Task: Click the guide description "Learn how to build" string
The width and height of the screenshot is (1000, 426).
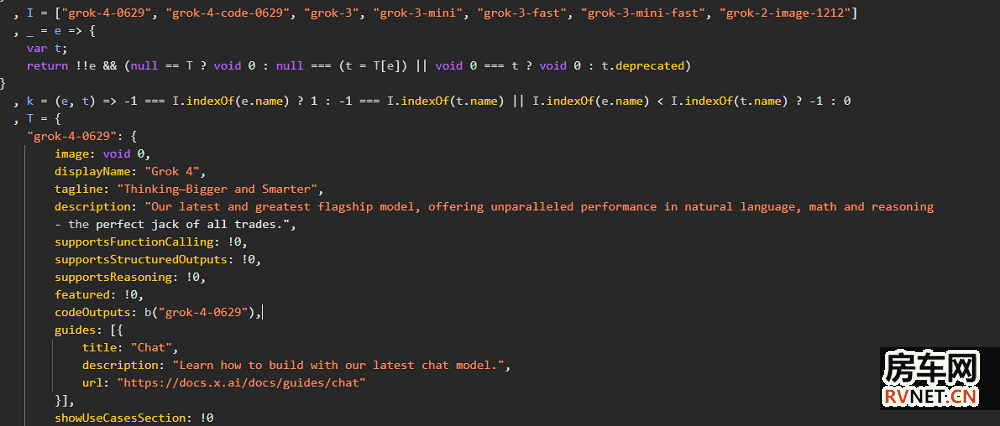Action: click(x=340, y=365)
